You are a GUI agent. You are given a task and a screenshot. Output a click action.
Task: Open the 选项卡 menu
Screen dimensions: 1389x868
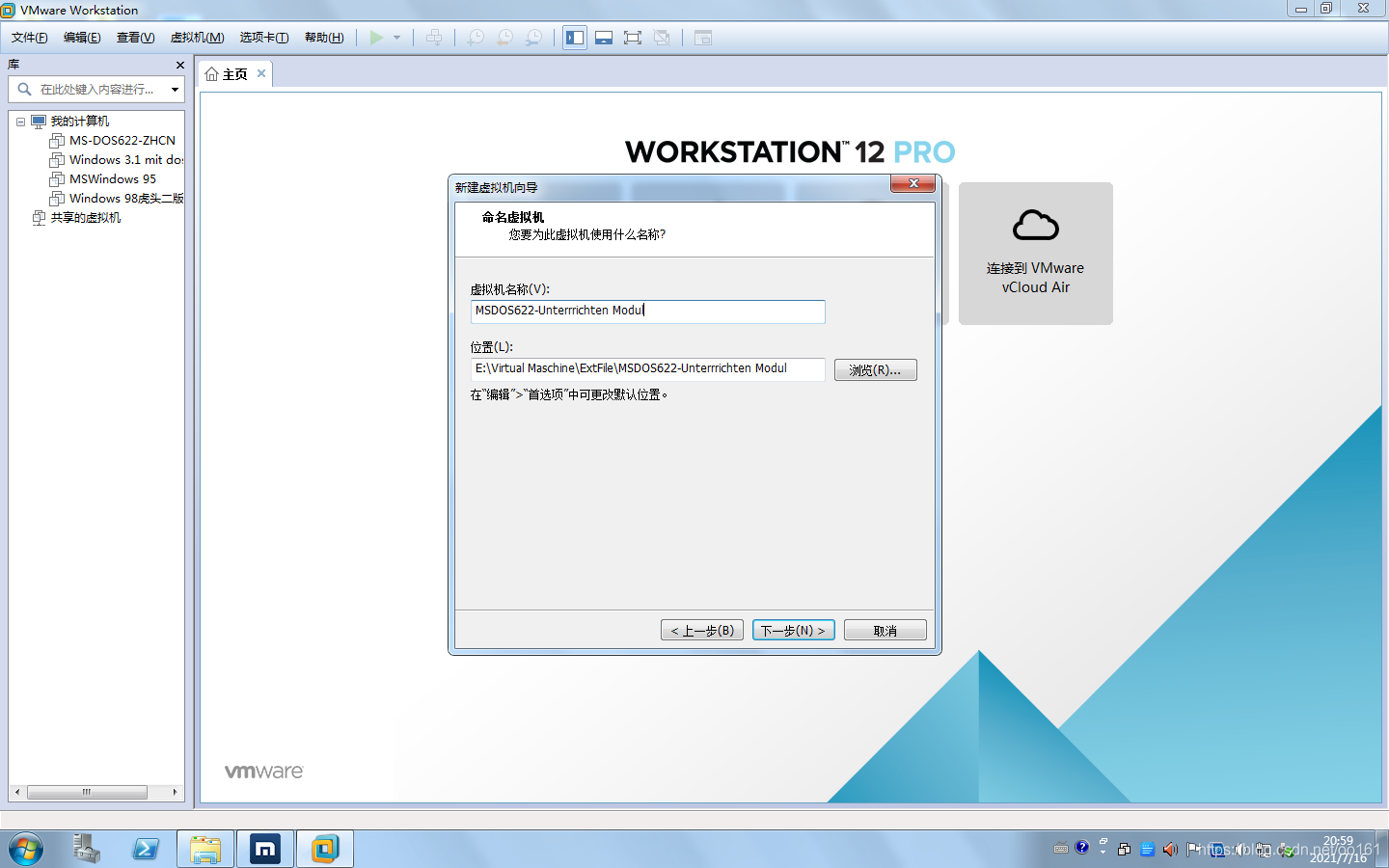click(x=264, y=38)
